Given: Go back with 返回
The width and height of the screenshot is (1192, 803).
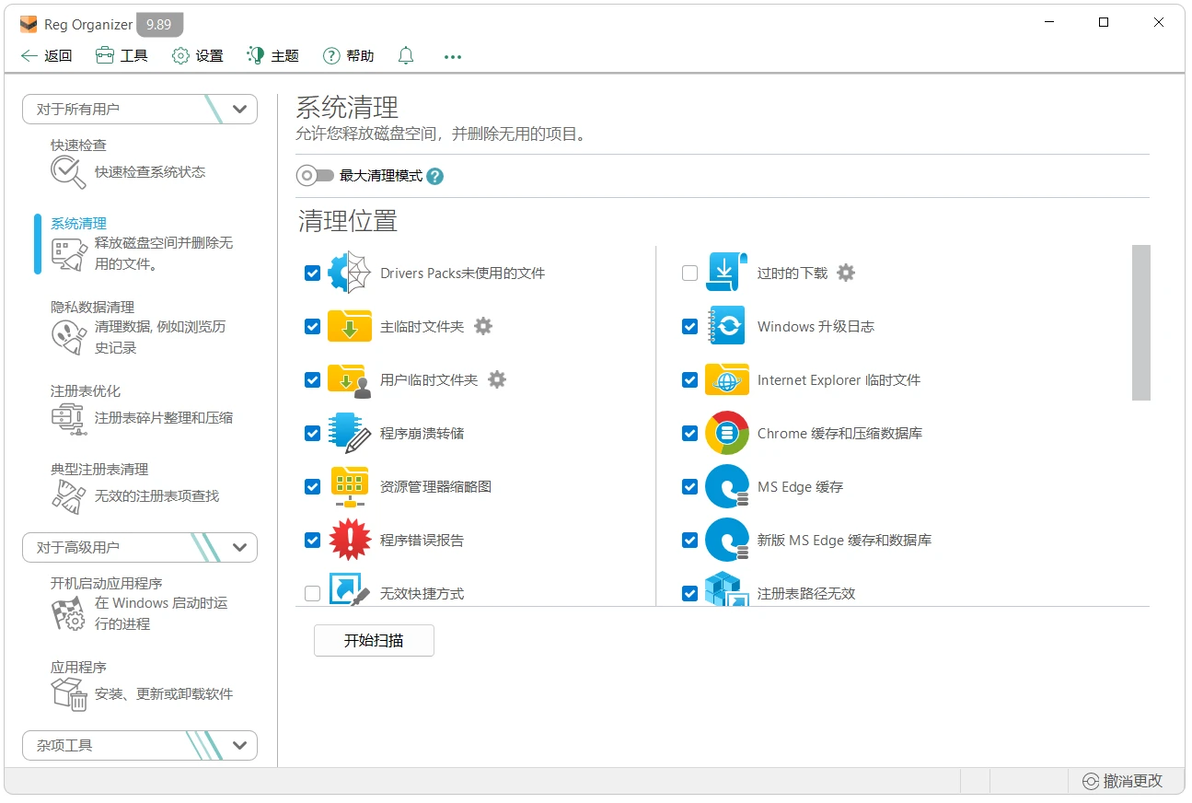Looking at the screenshot, I should click(x=46, y=56).
